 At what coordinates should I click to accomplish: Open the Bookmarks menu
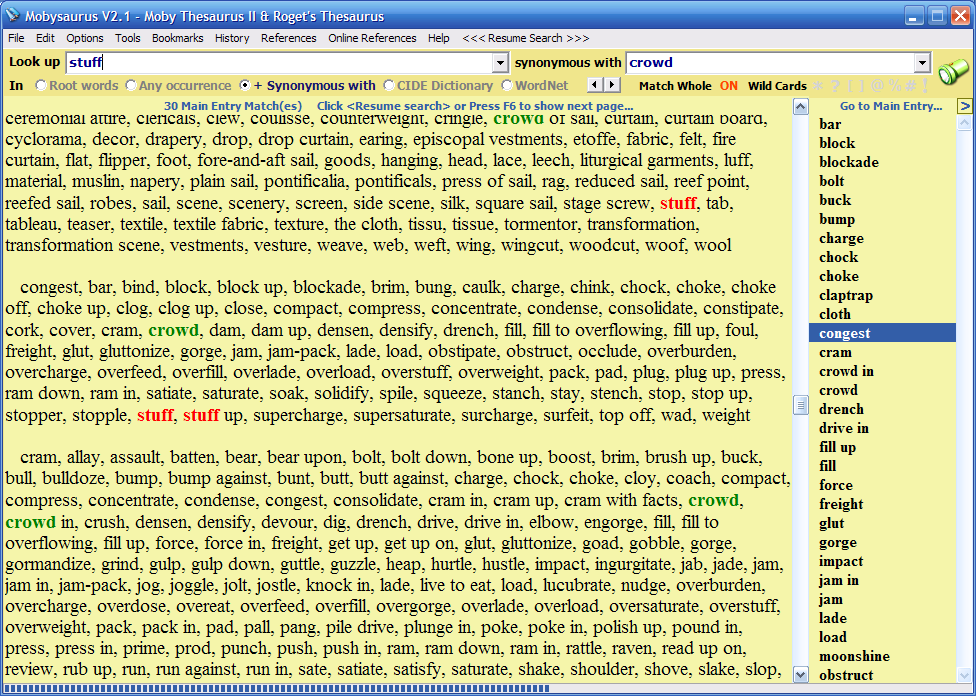click(177, 38)
